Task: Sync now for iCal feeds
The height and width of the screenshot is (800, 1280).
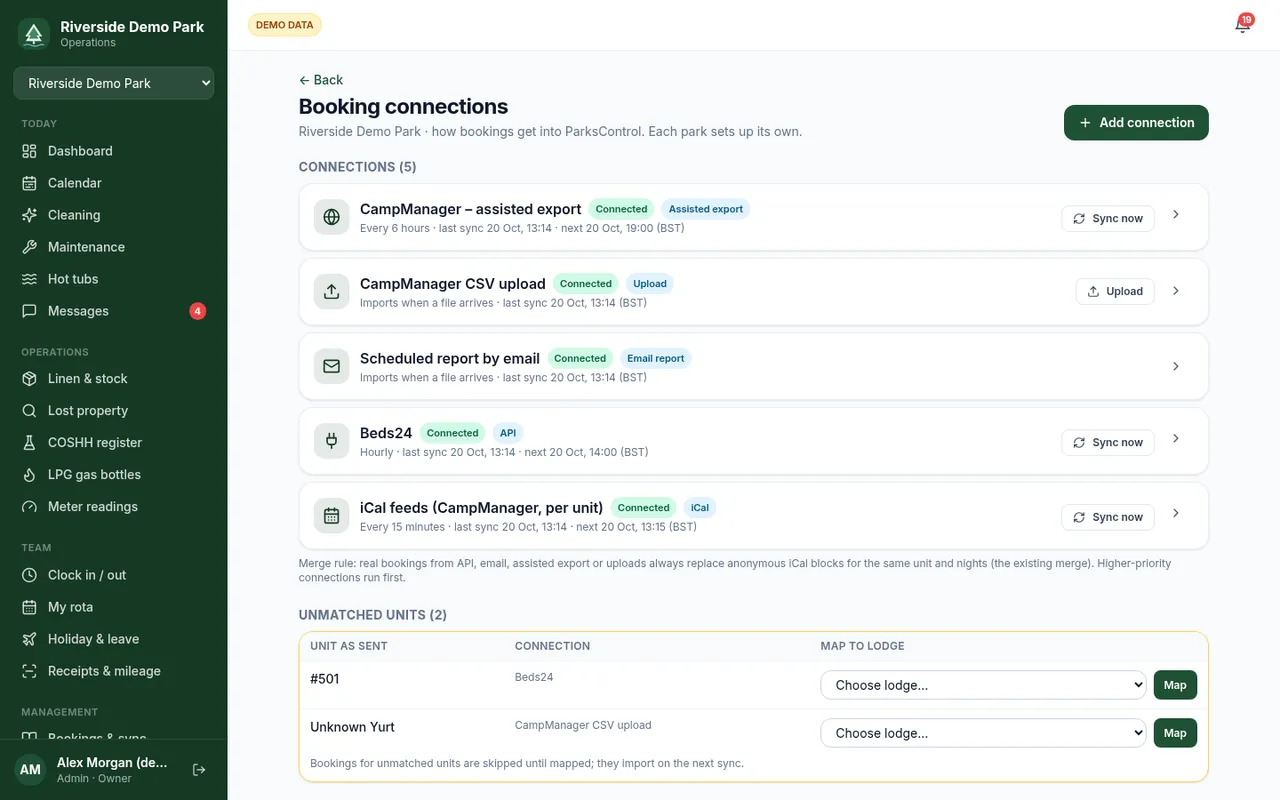Action: (1108, 517)
